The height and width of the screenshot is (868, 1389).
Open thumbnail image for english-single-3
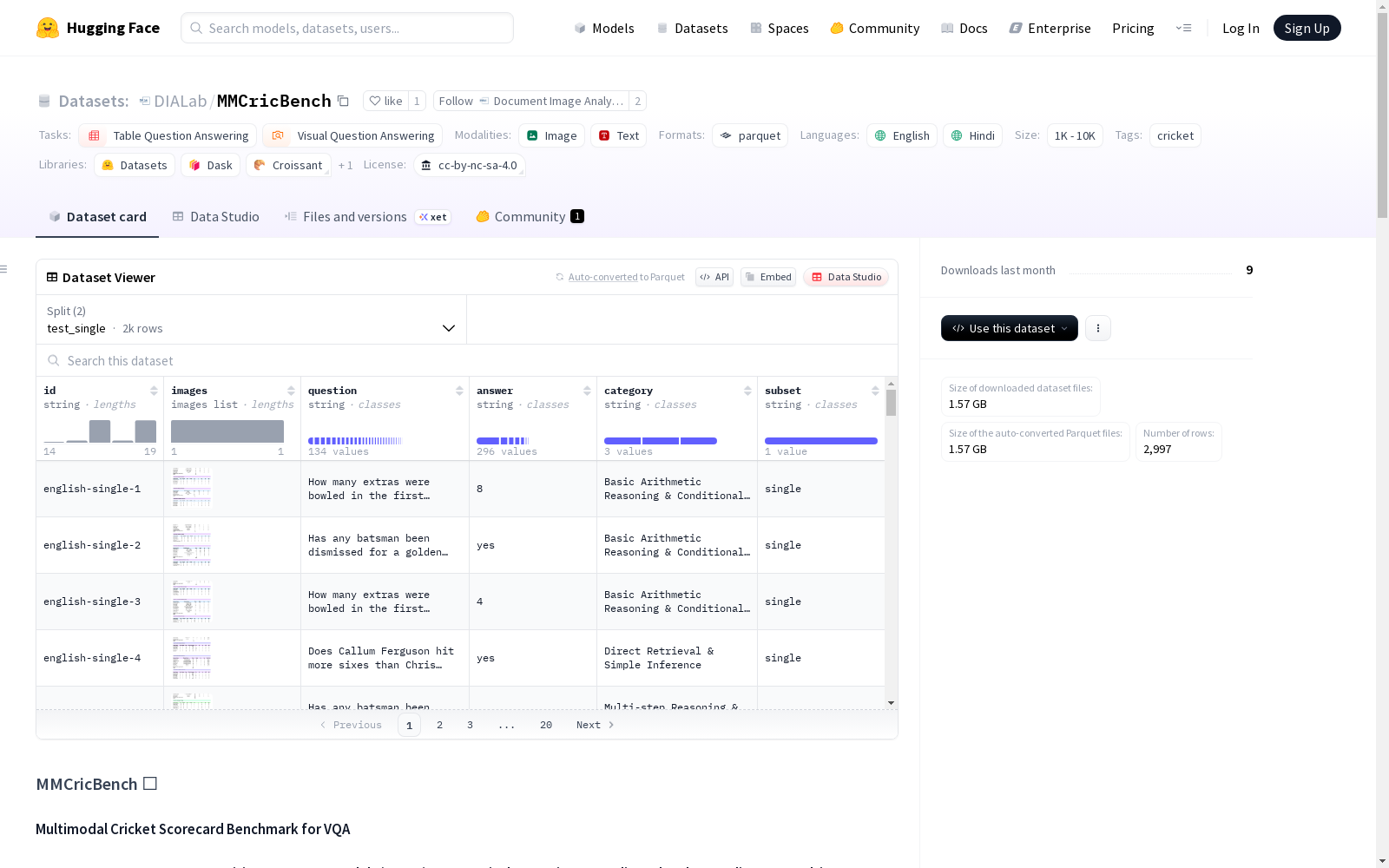[192, 601]
